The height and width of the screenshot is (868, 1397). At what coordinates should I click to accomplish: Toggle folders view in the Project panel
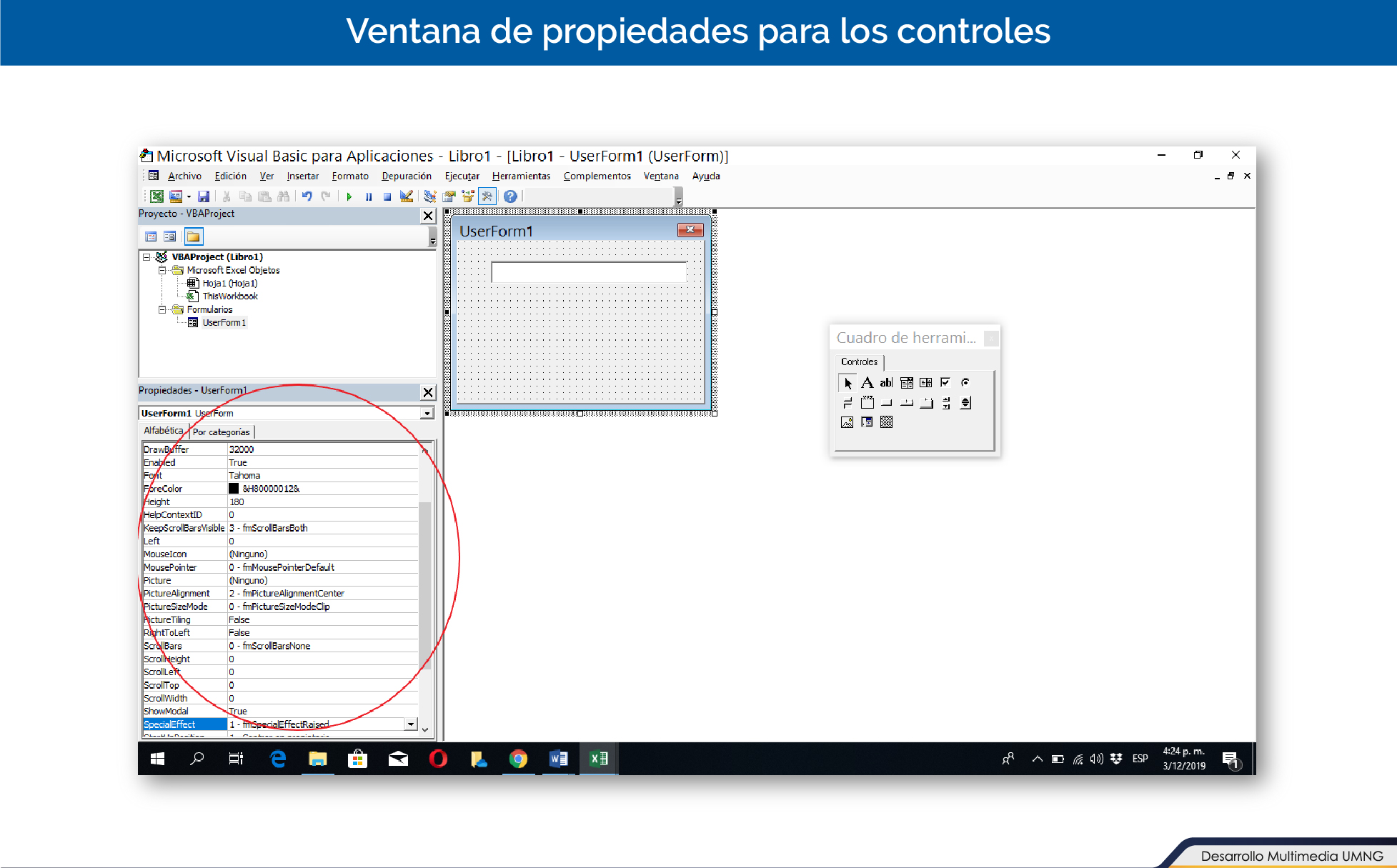click(194, 236)
